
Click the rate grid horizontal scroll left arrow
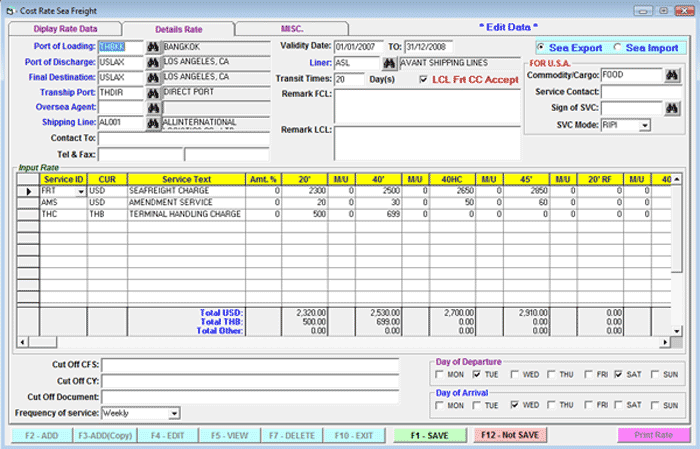coord(22,342)
